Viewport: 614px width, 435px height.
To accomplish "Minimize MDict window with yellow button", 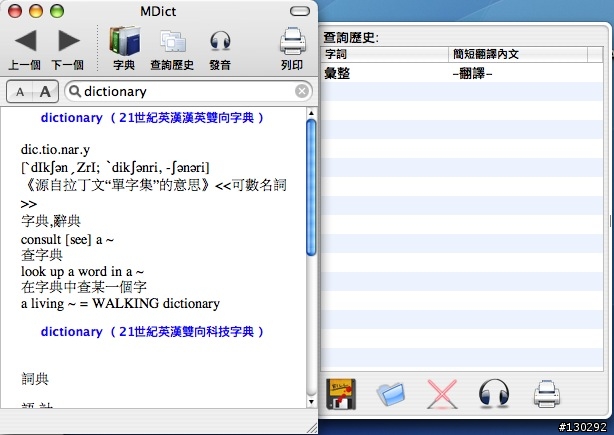I will (x=36, y=11).
